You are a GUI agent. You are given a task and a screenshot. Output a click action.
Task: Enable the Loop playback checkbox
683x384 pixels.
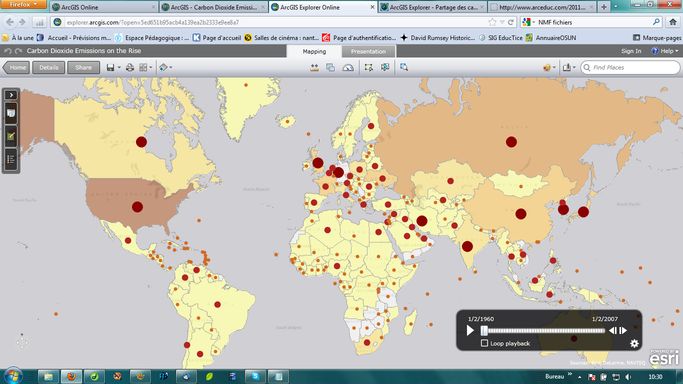coord(484,343)
